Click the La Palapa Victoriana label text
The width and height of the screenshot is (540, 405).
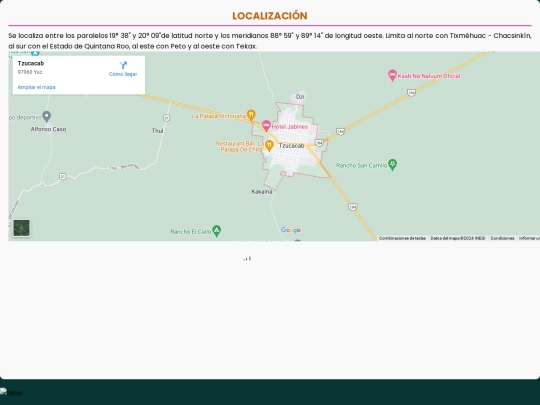tap(219, 116)
